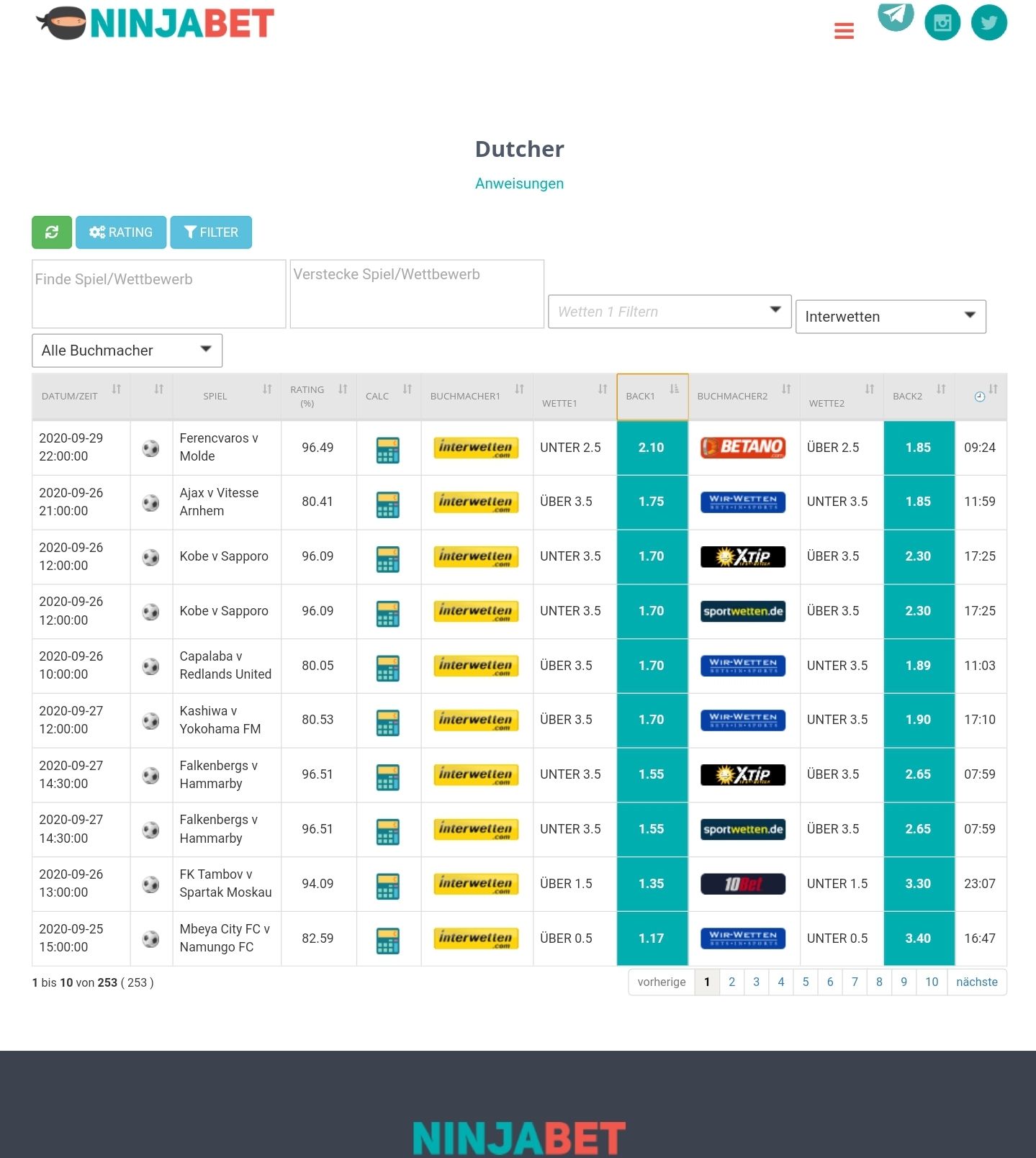Sort table by WETTE2 column

coord(842,396)
